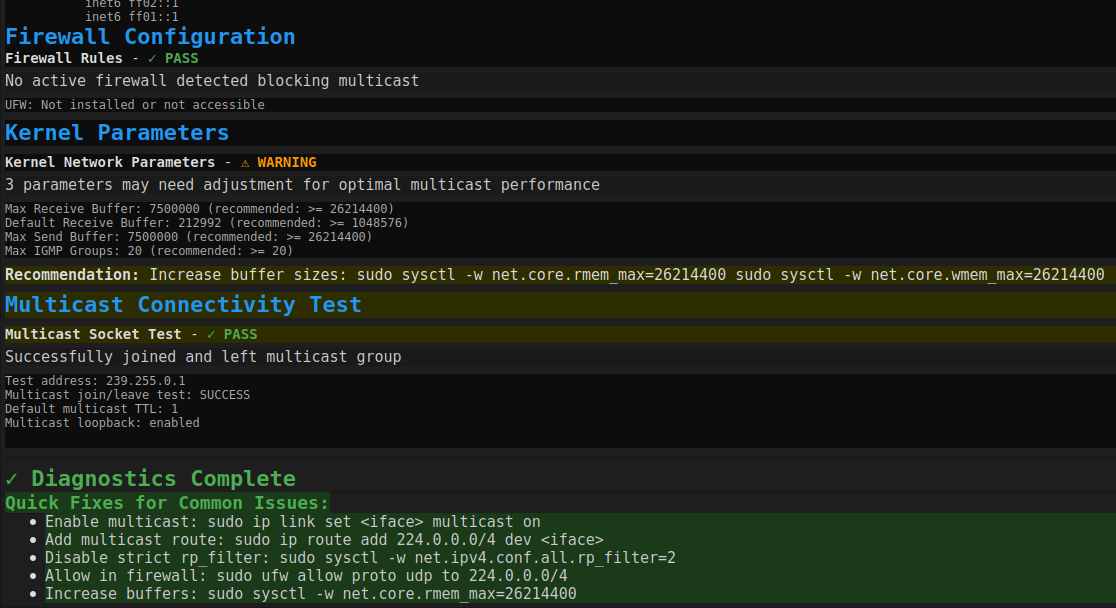Screen dimensions: 1116x608
Task: Click the checkmark before Diagnostics Complete
Action: tap(12, 479)
